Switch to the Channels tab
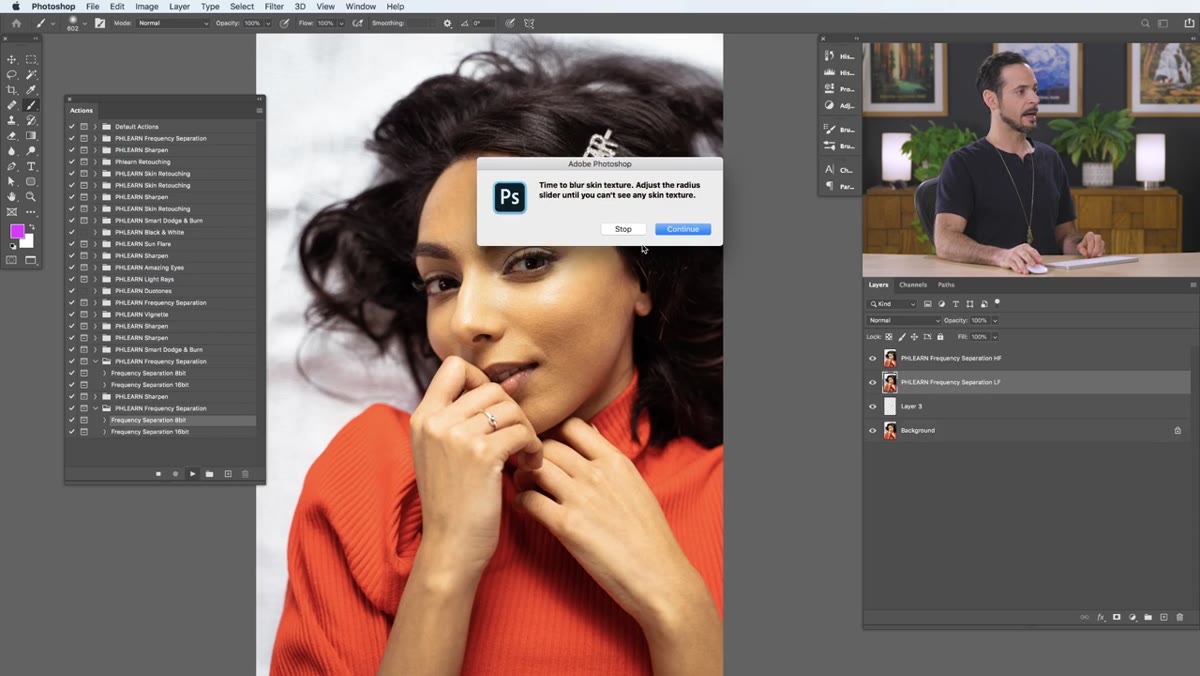Viewport: 1200px width, 676px height. click(x=913, y=285)
